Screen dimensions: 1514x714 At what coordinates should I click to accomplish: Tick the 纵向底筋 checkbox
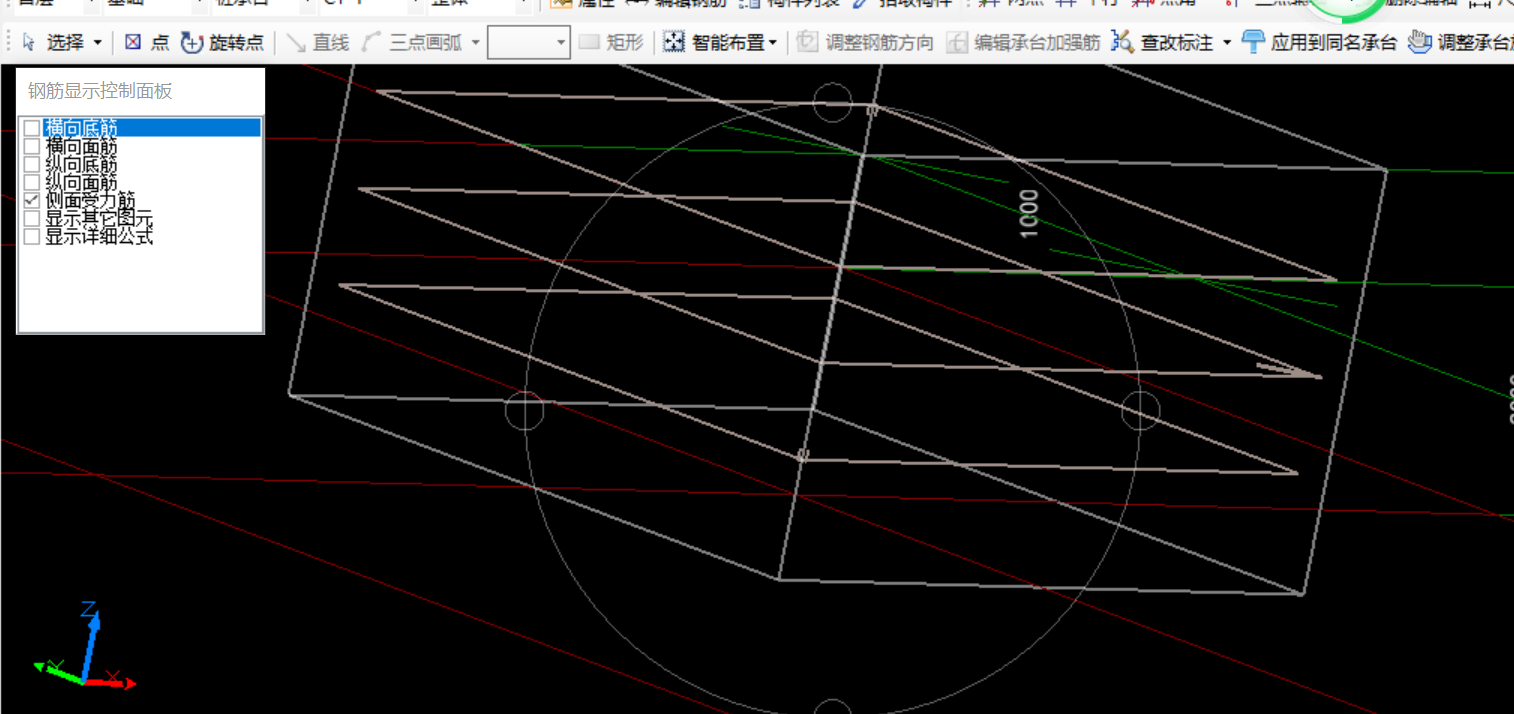32,164
